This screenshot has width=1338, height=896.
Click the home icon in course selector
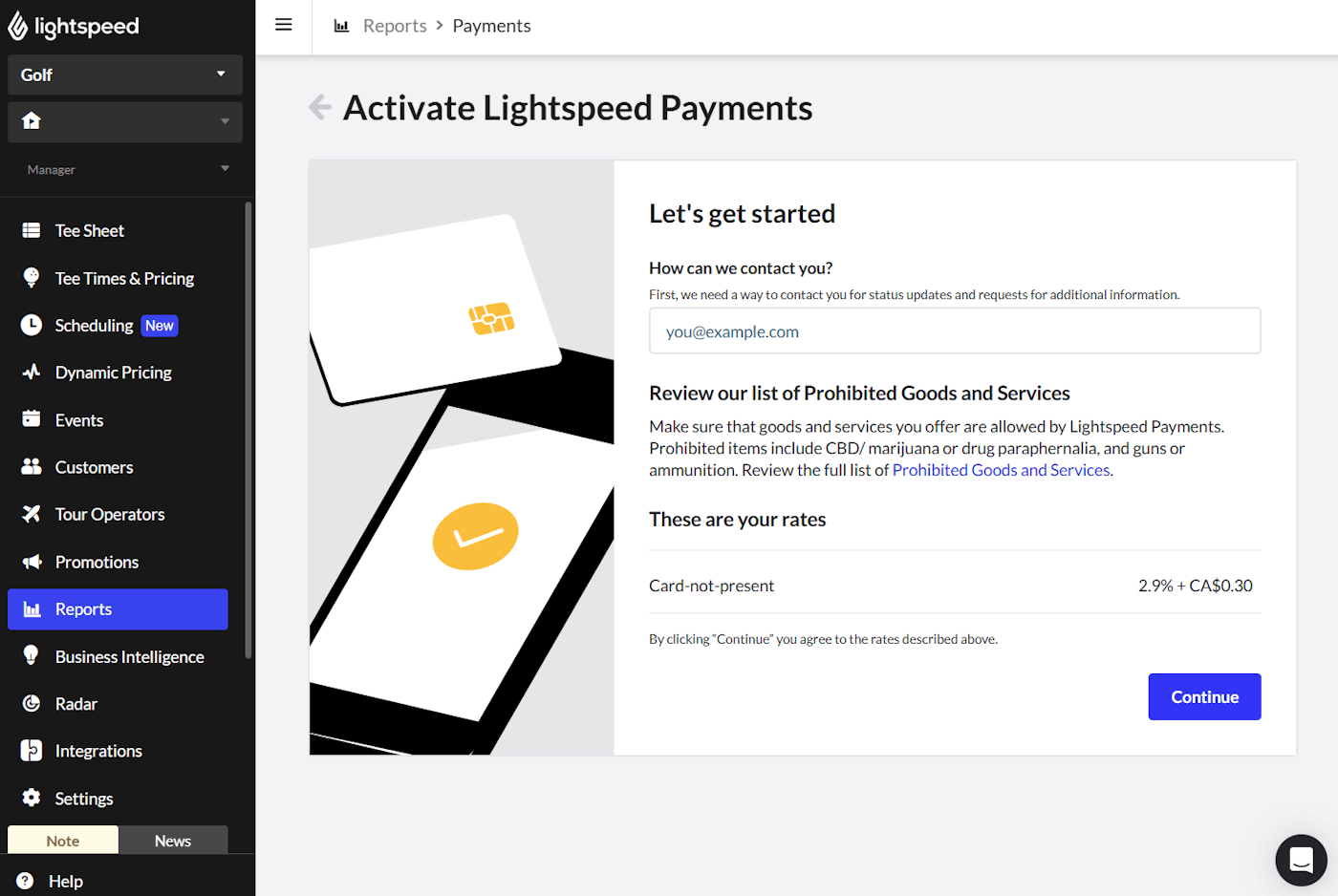(32, 120)
